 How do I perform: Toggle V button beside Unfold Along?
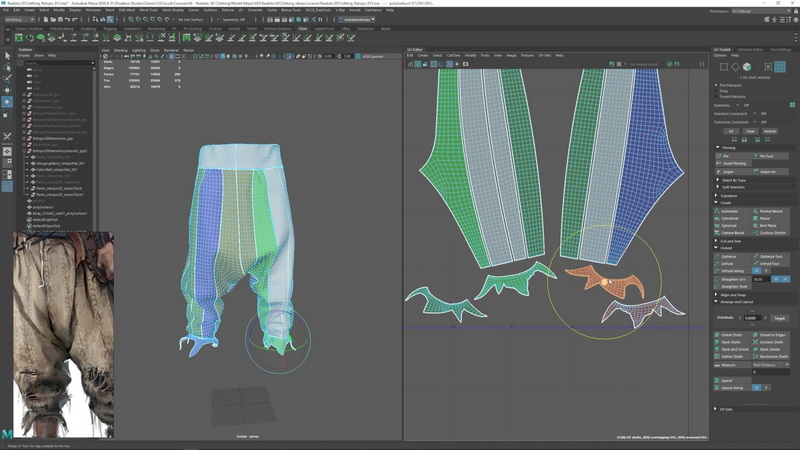766,271
